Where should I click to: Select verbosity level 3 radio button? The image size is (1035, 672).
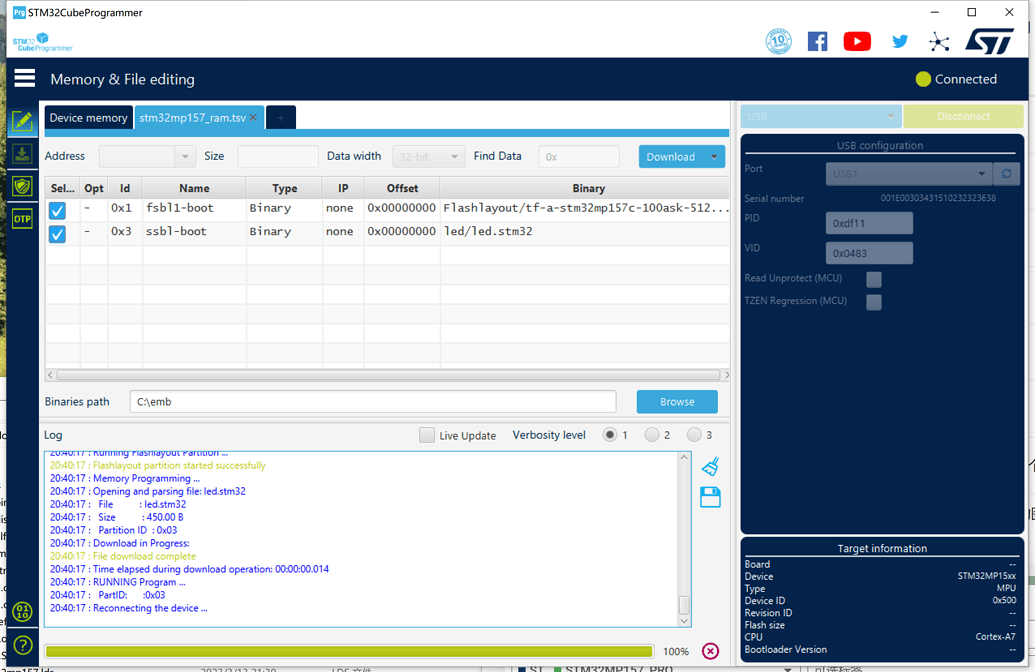pyautogui.click(x=694, y=435)
